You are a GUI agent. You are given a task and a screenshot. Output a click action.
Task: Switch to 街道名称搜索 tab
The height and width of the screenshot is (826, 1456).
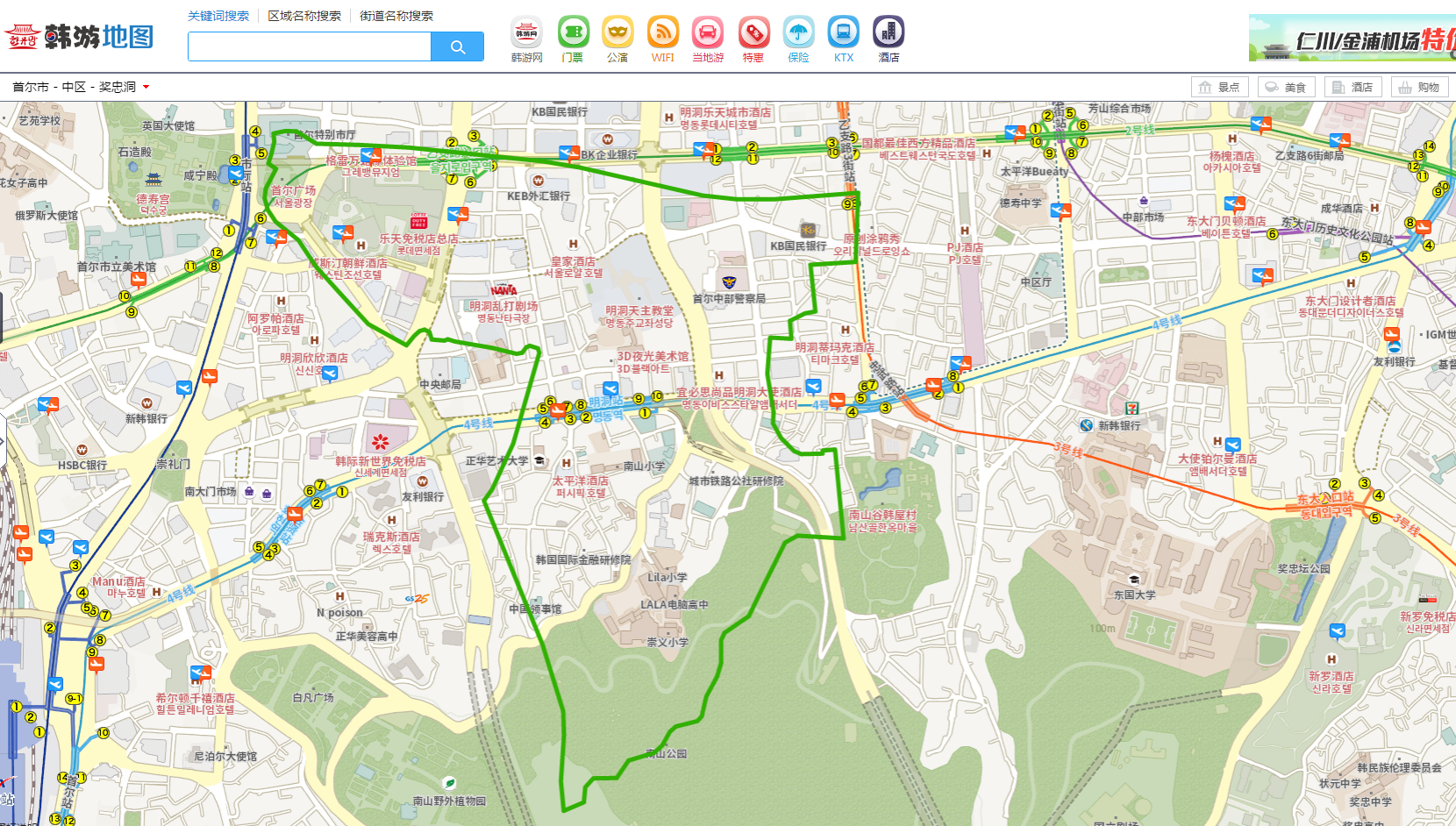396,16
